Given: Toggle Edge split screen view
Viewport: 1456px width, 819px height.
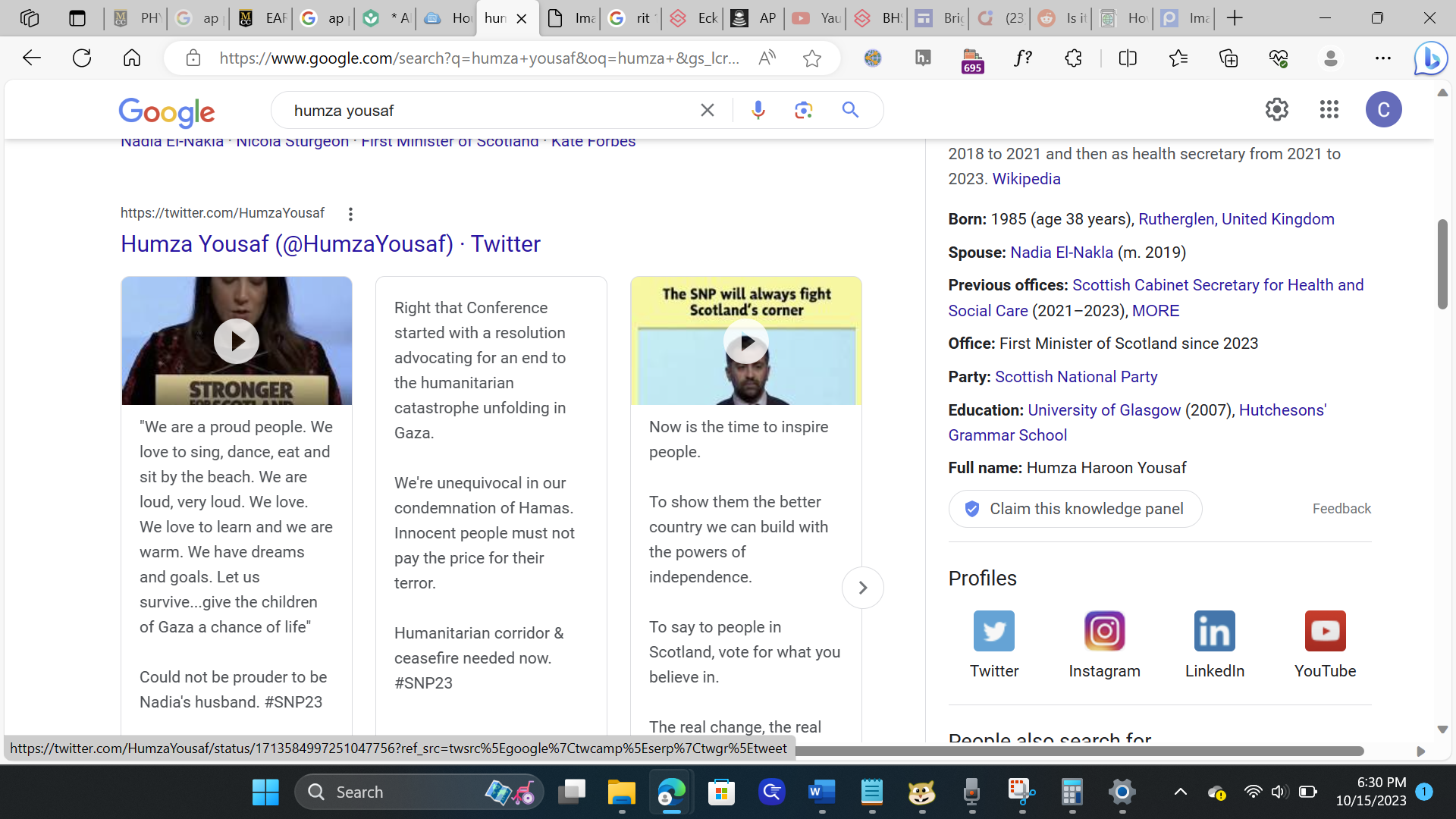Looking at the screenshot, I should (x=1128, y=58).
